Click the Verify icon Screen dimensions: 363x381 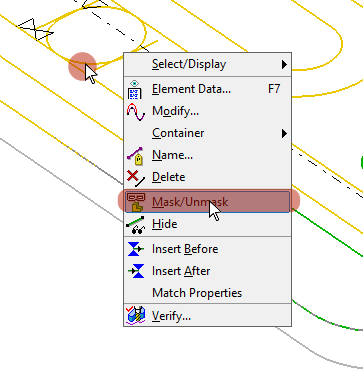click(136, 315)
